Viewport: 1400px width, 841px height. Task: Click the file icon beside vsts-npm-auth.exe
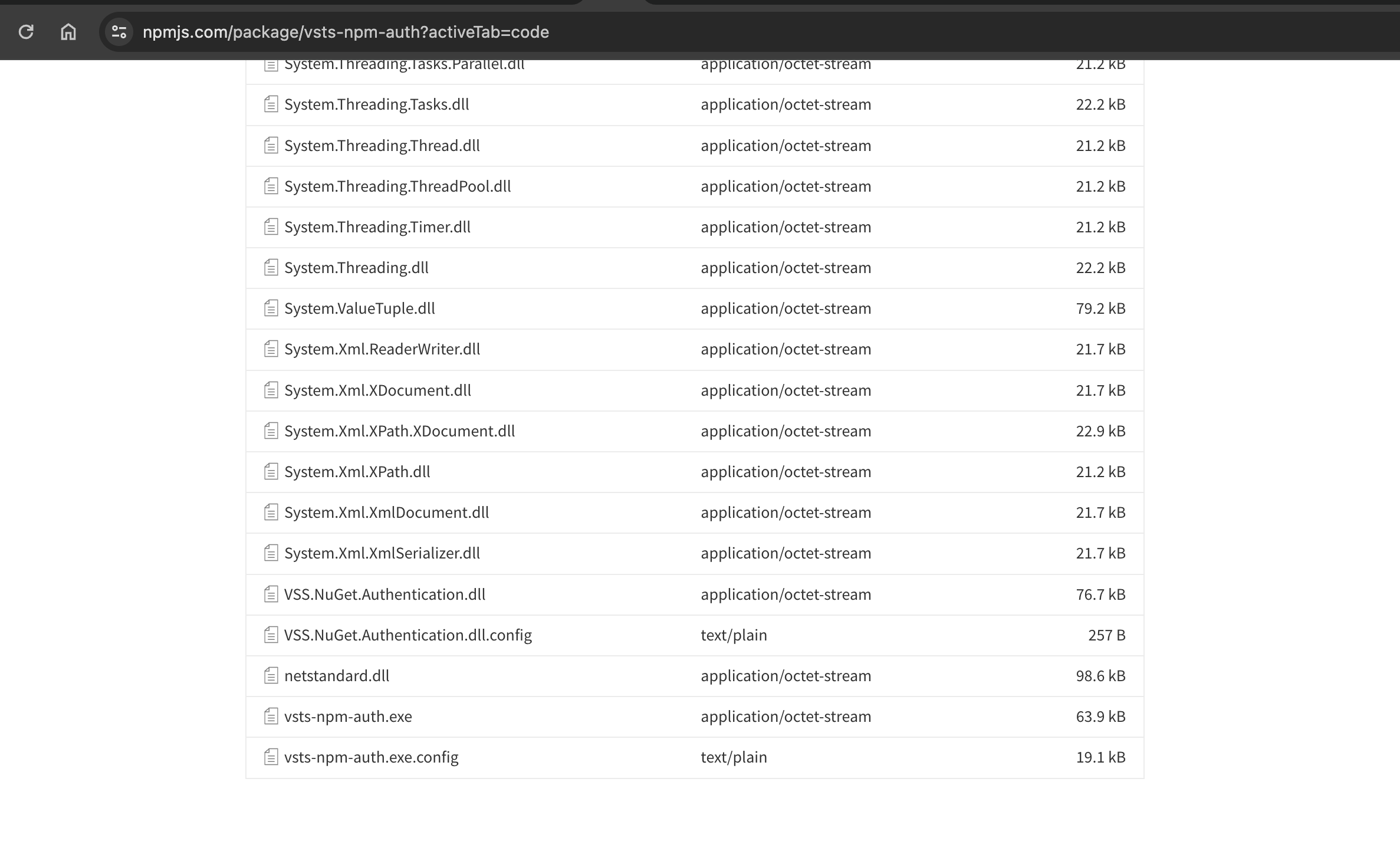271,716
